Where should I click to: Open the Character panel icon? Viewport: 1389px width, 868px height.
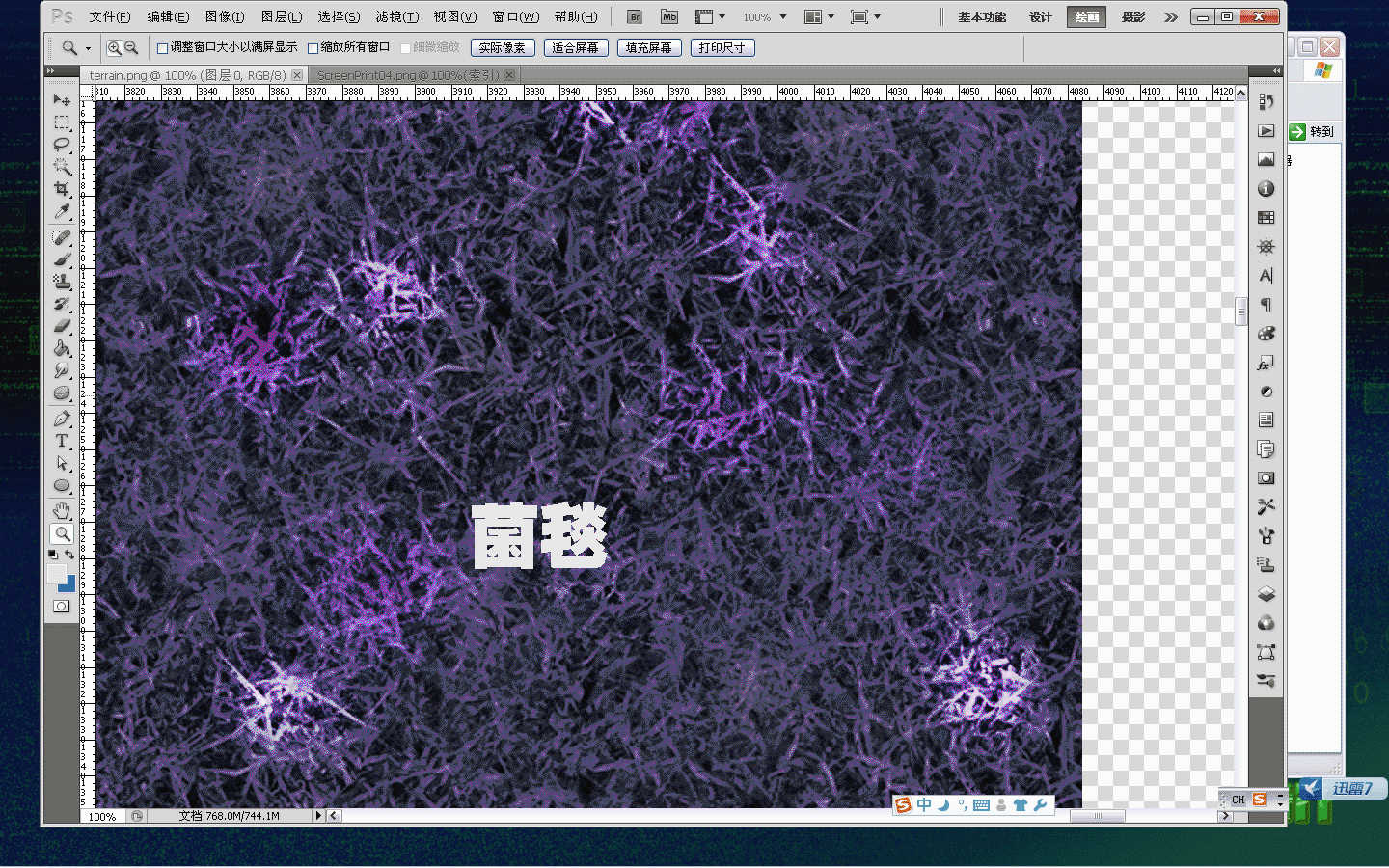tap(1266, 276)
